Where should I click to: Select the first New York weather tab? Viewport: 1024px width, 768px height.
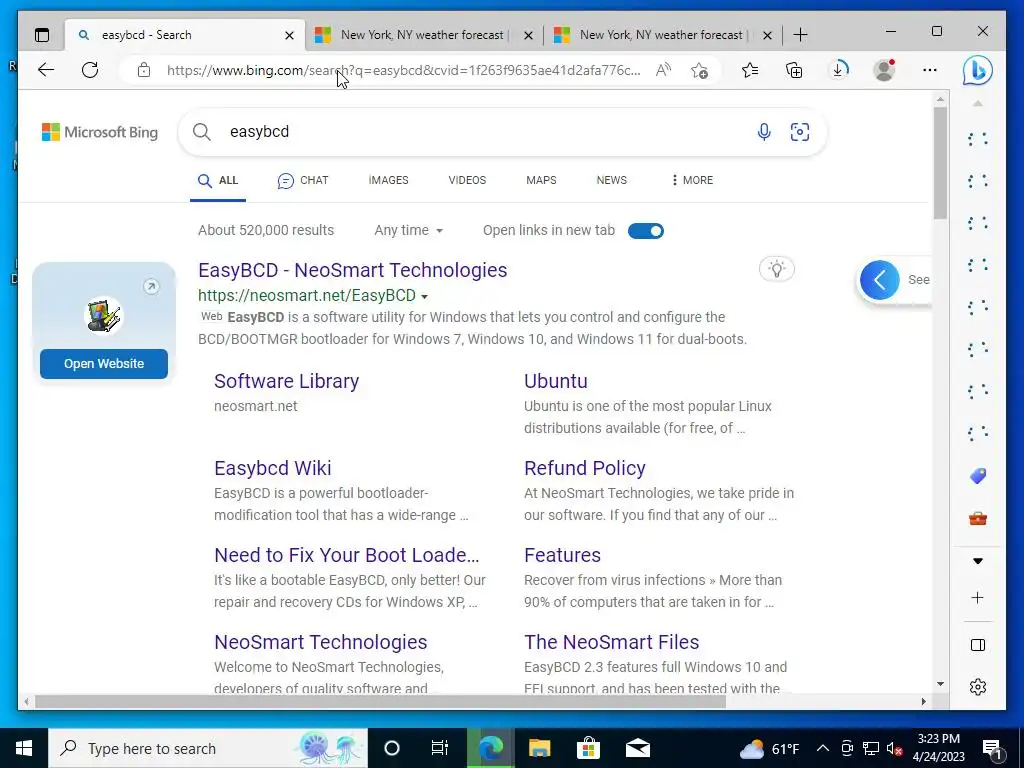pos(424,35)
